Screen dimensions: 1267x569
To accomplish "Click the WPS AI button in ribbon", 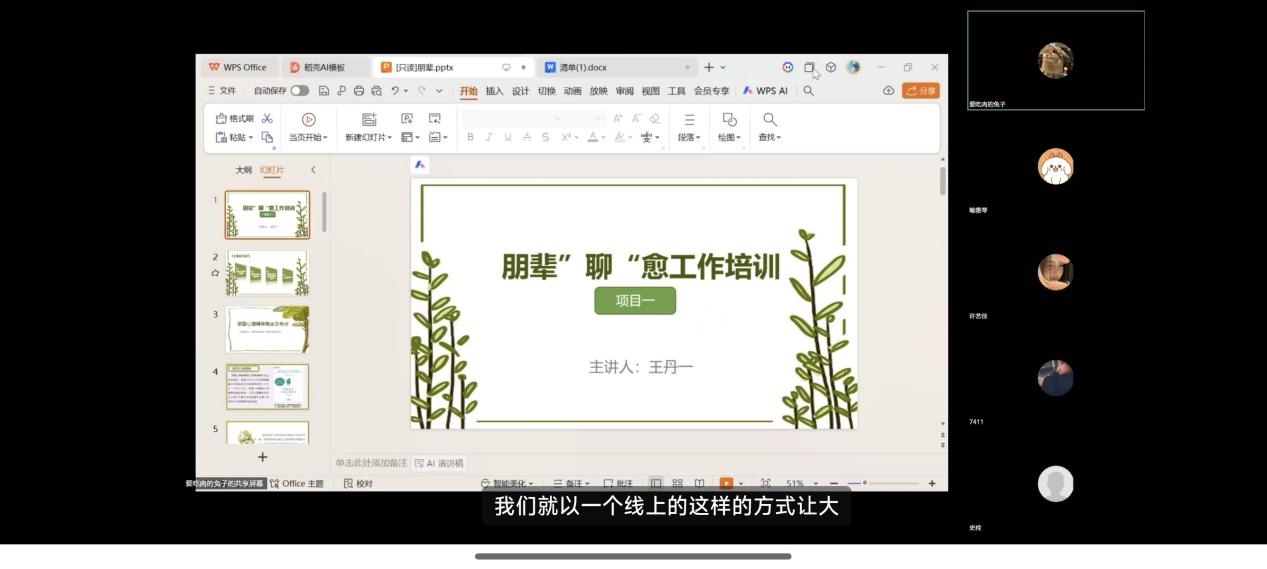I will pyautogui.click(x=765, y=91).
